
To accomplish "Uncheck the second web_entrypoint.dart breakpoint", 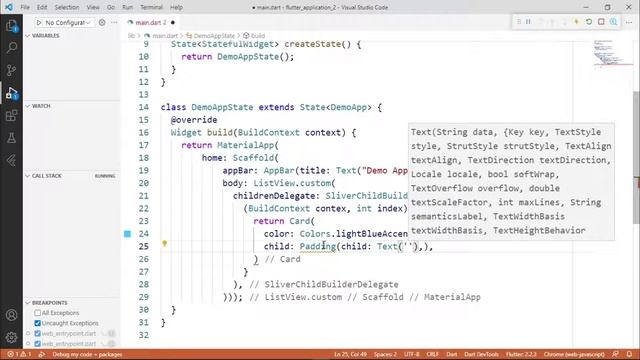I will pos(38,344).
